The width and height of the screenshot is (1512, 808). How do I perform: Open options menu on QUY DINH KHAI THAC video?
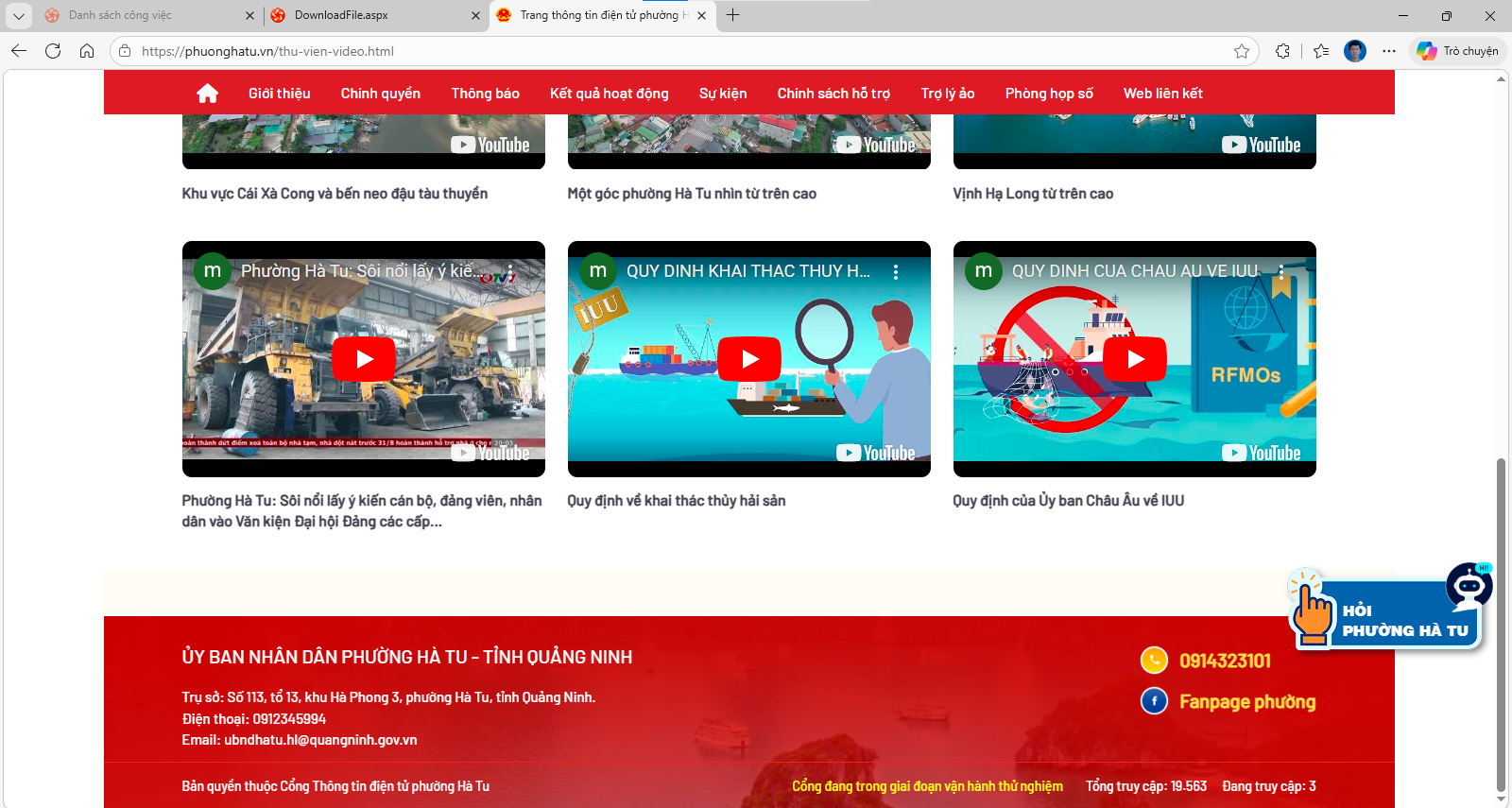[895, 271]
